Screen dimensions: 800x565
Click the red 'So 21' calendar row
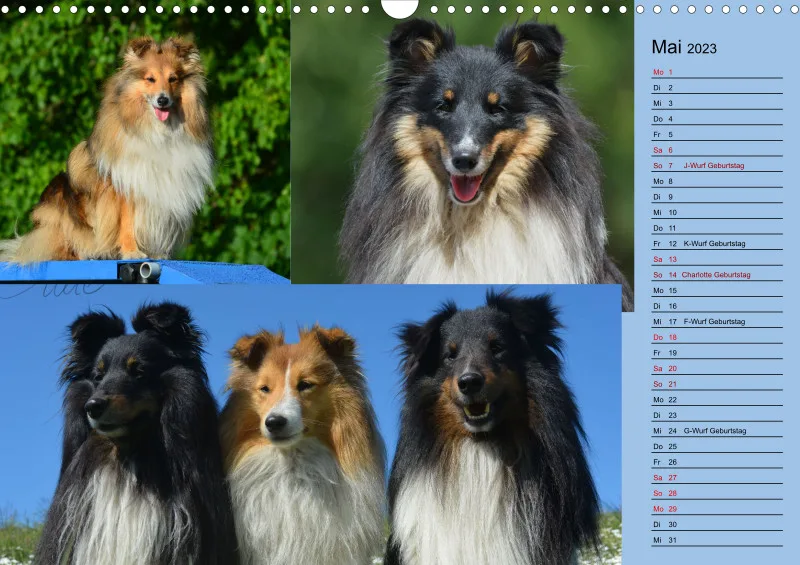(717, 384)
